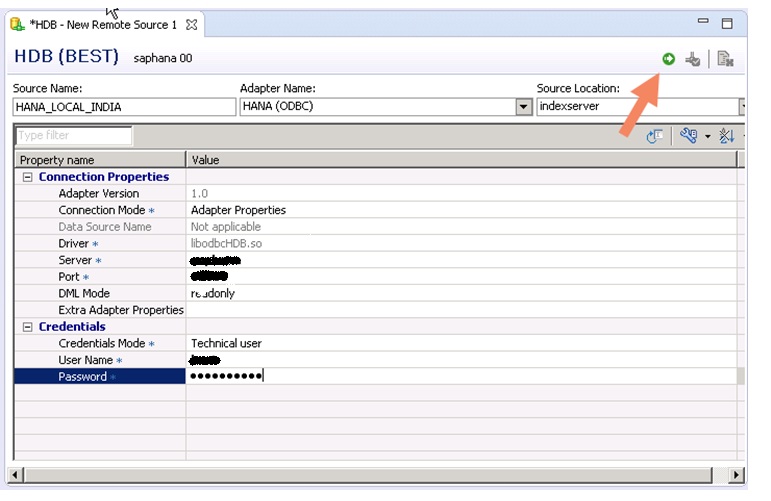Select the HDB - New Remote Source 1 tab
The image size is (771, 501).
(x=103, y=25)
